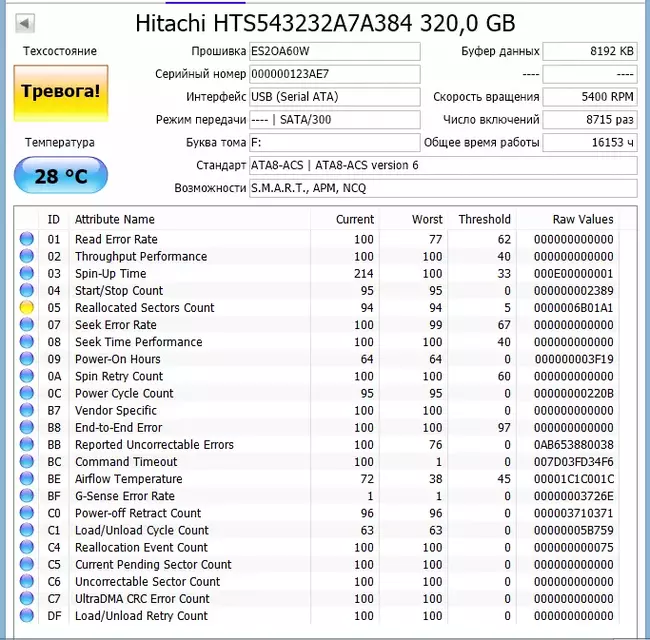Click the blue status icon for Spin-Up Time
The width and height of the screenshot is (650, 640).
point(27,273)
